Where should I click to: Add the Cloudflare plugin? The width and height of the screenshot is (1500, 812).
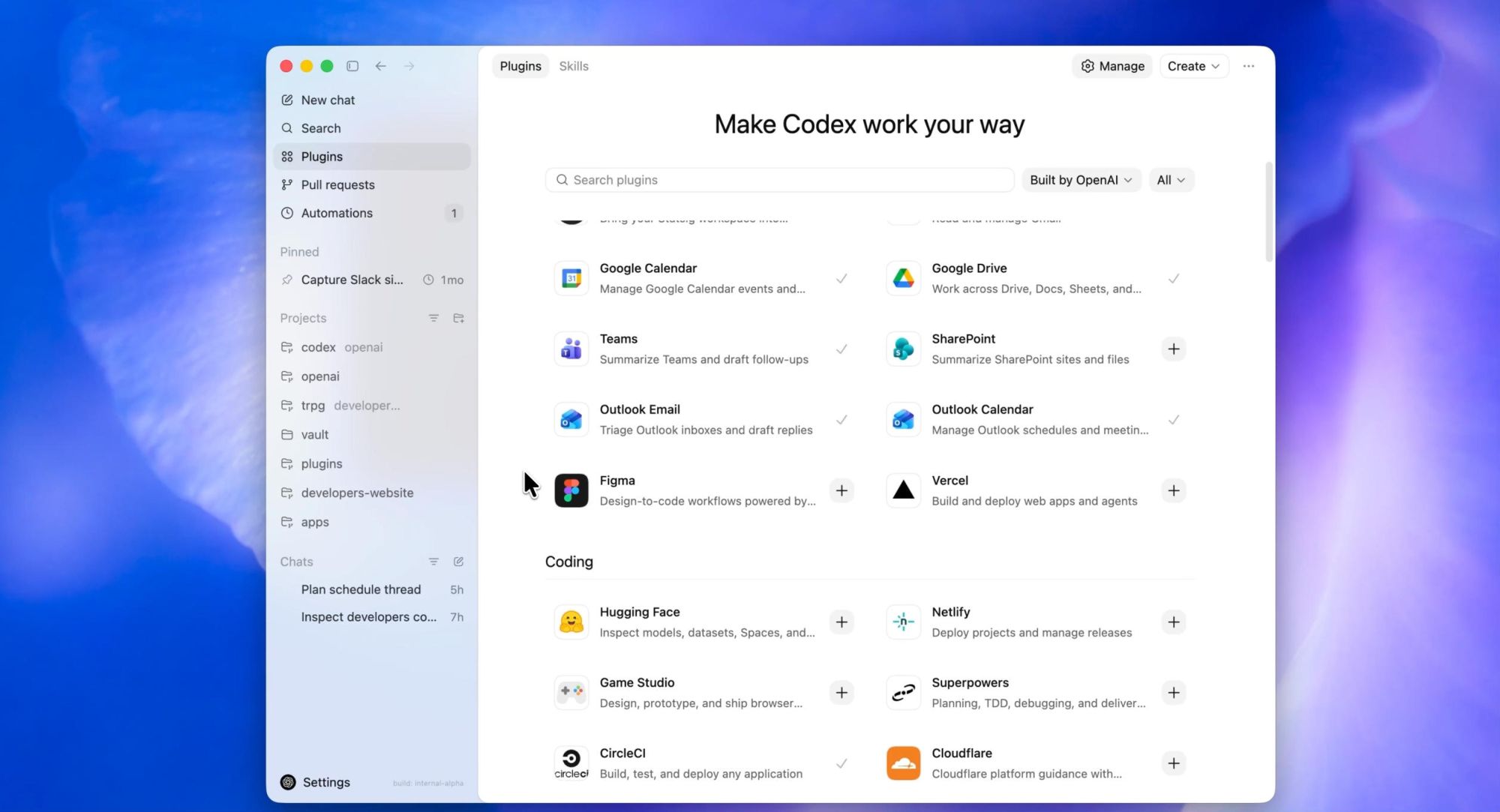(1174, 763)
